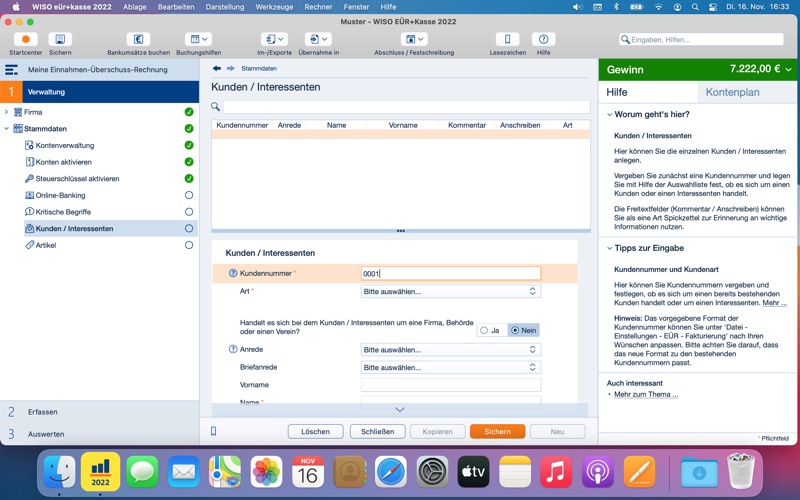Screen dimensions: 800x500
Task: Open Finder from the Dock
Action: click(60, 472)
